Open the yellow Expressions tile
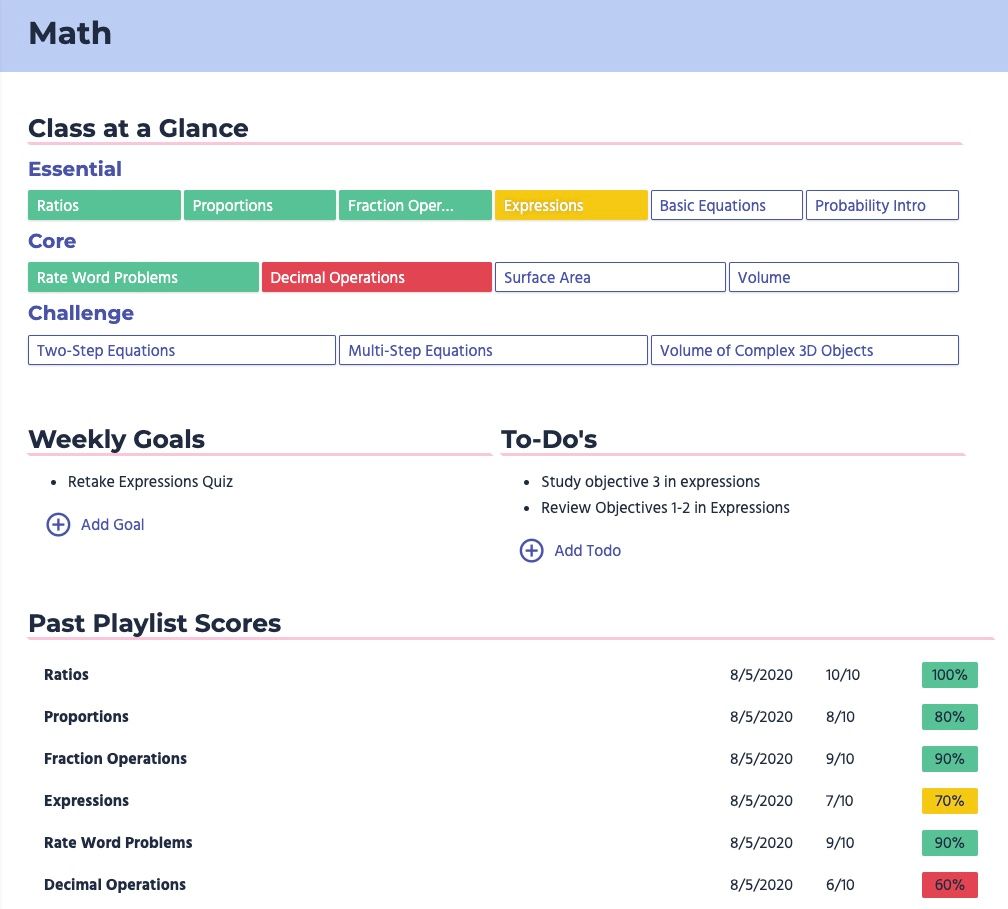Viewport: 1008px width, 909px height. (571, 205)
